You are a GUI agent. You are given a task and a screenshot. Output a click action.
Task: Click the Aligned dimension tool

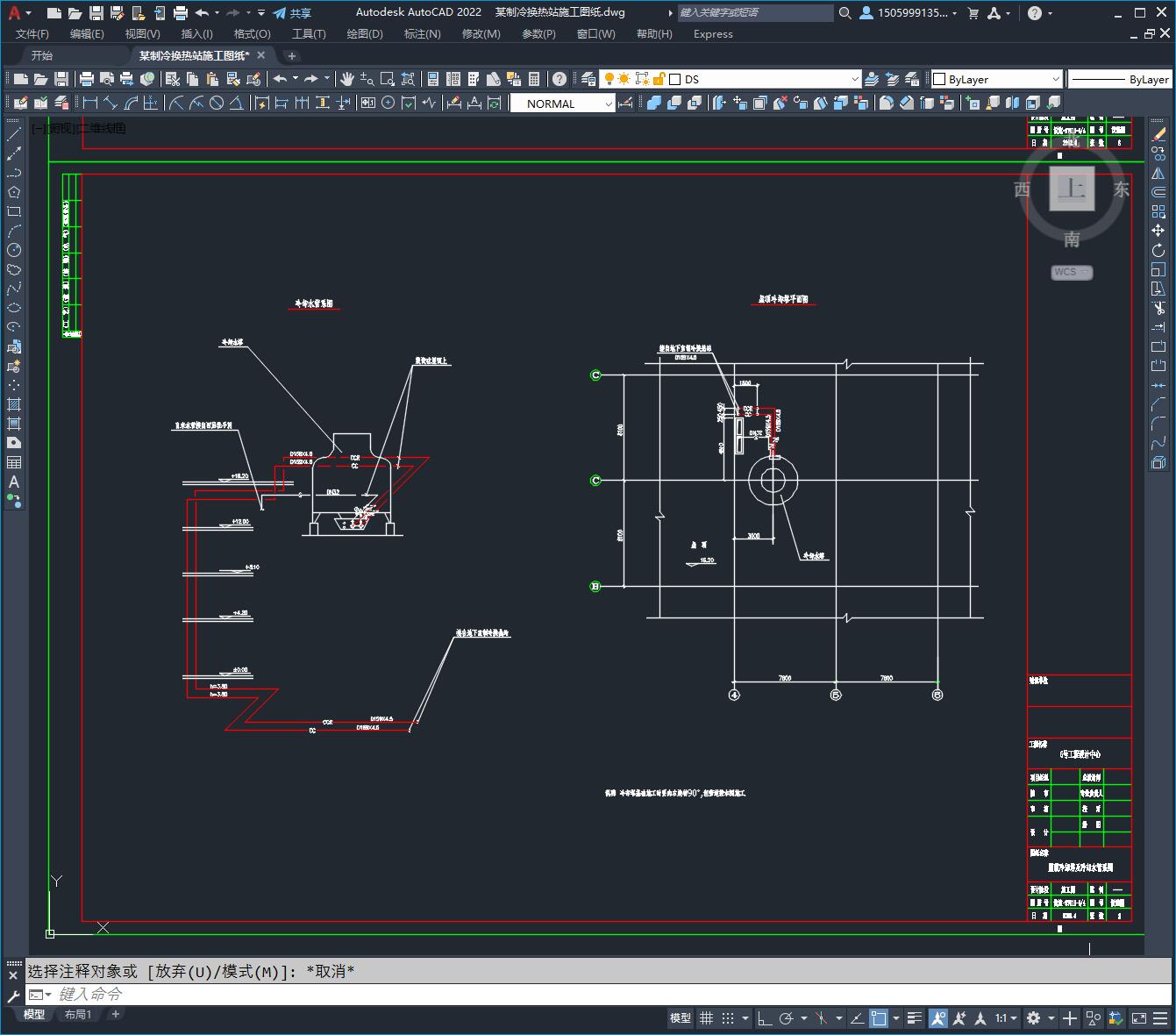[x=110, y=103]
